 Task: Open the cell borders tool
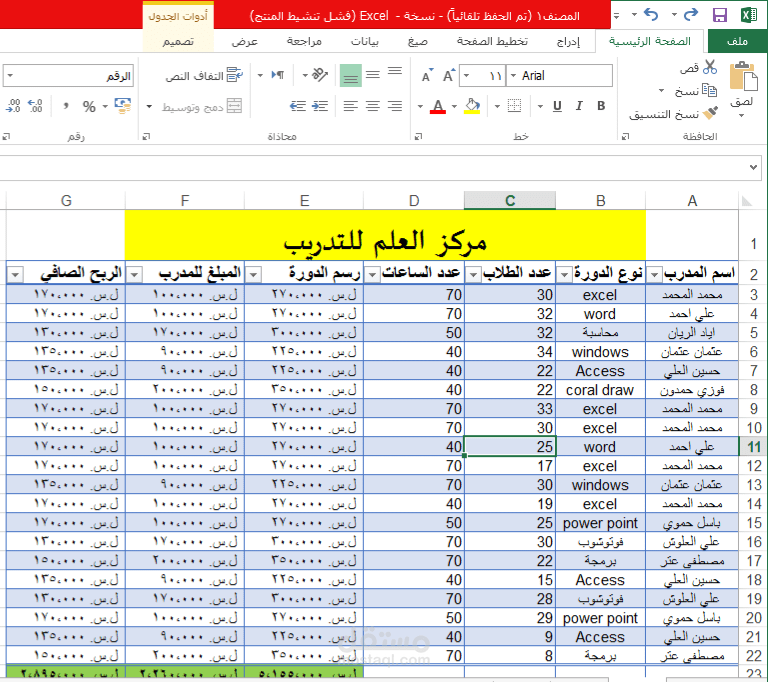514,106
